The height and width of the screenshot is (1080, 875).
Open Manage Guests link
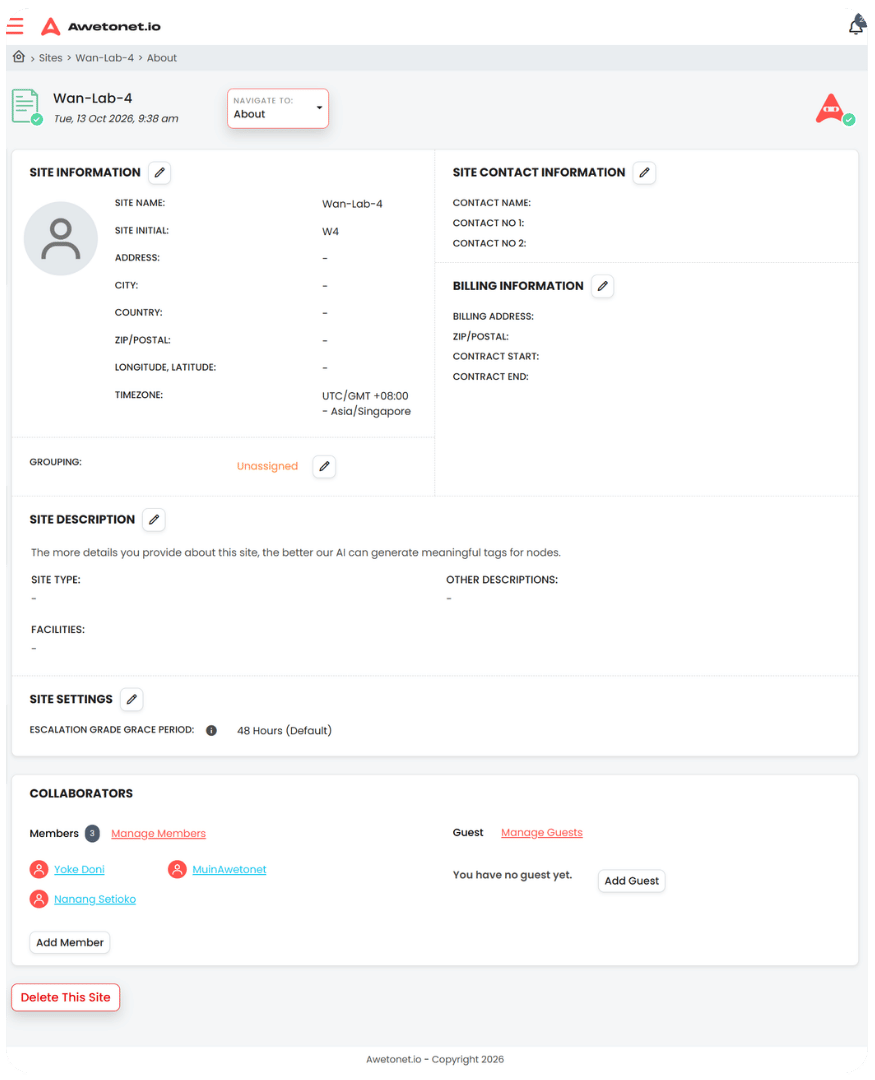click(542, 833)
